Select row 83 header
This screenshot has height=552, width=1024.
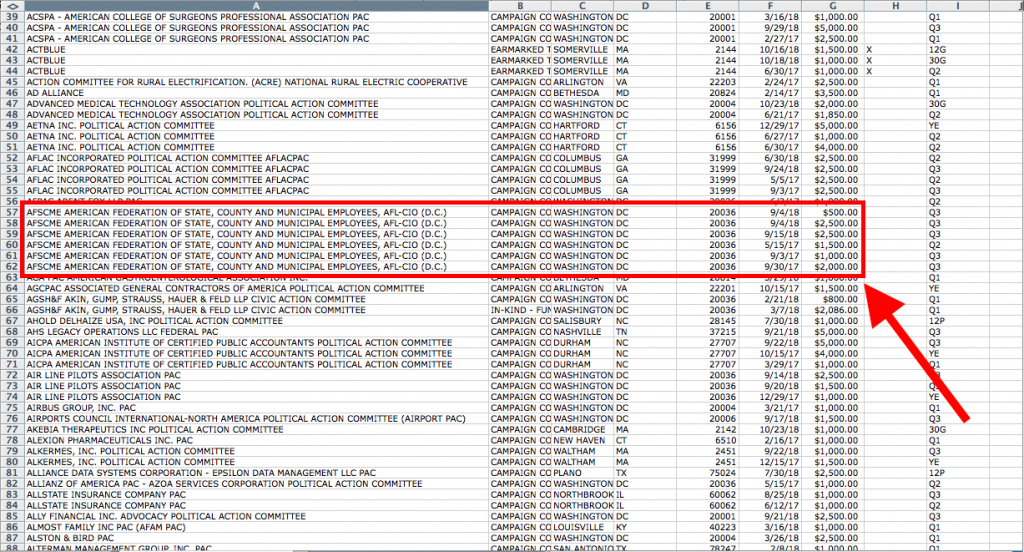[x=12, y=495]
